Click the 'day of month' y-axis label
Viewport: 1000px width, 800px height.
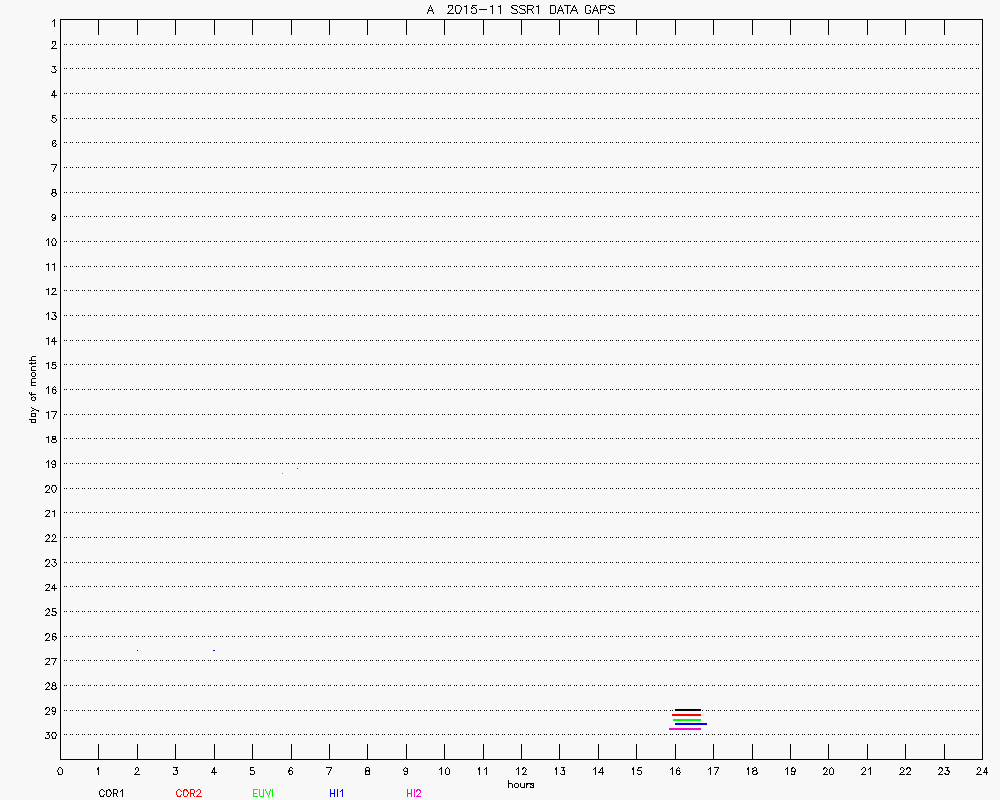pyautogui.click(x=33, y=389)
